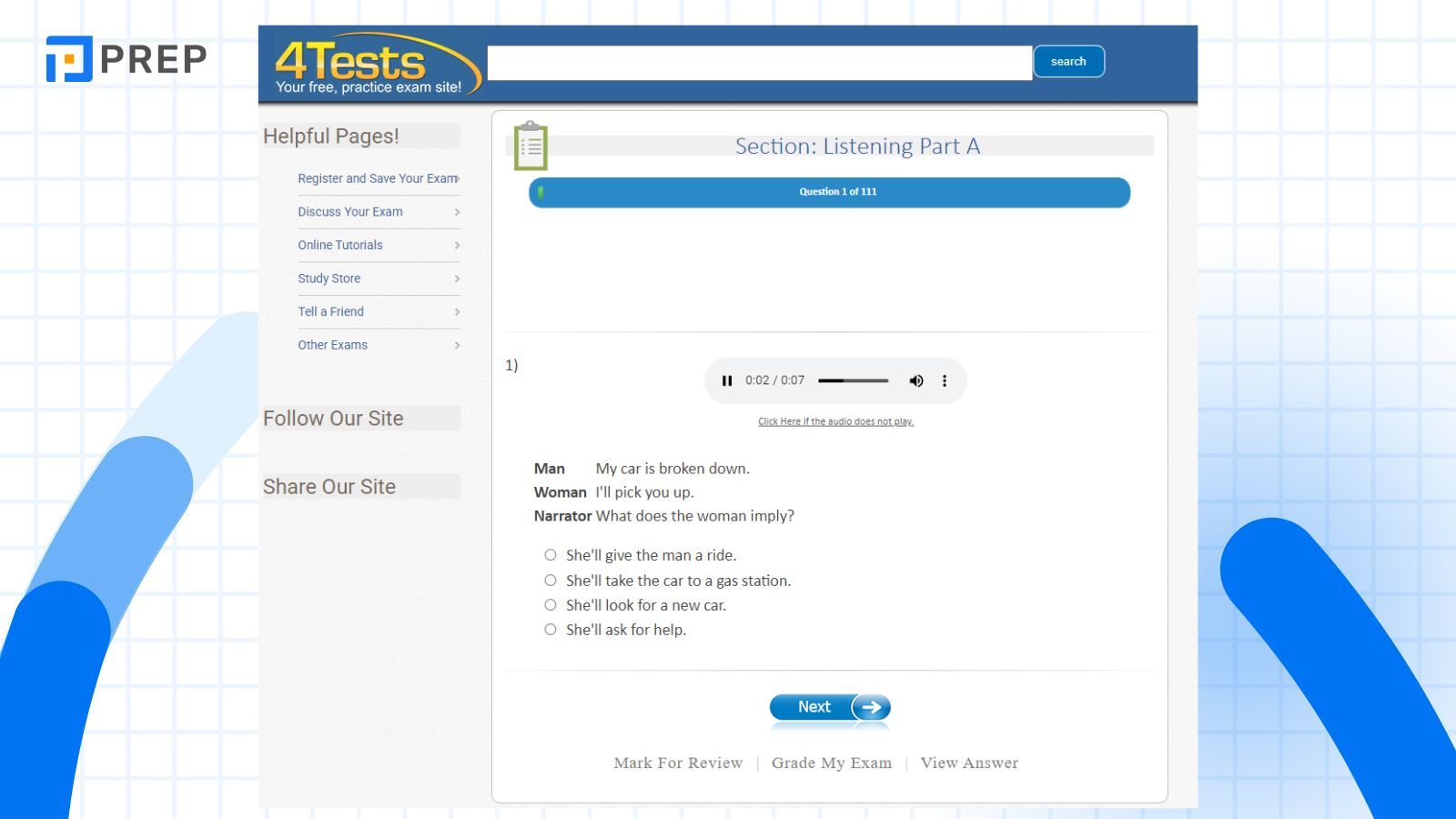Viewport: 1456px width, 819px height.
Task: Expand the Online Tutorials chevron
Action: coord(457,246)
